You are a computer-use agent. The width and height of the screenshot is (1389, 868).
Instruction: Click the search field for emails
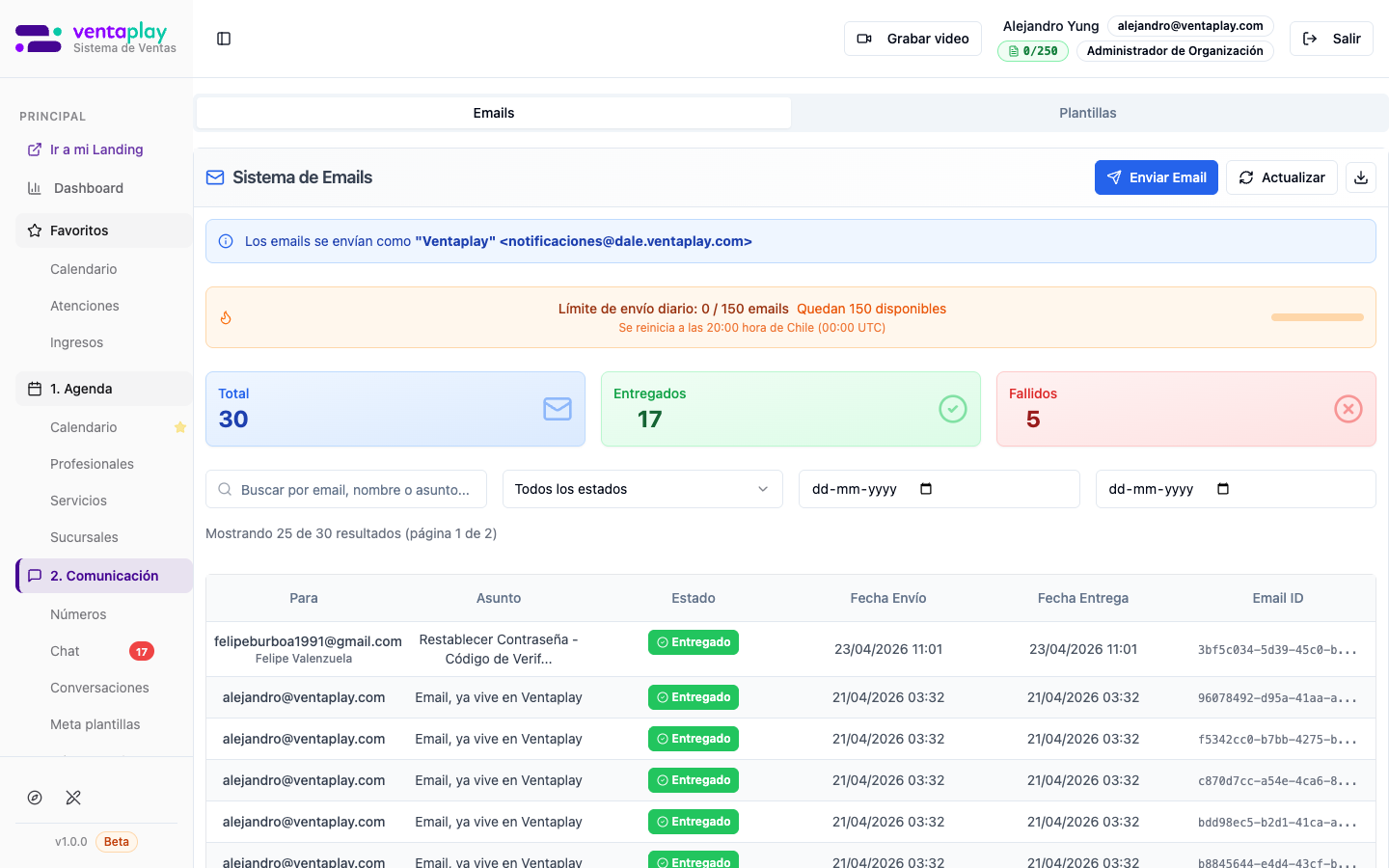[345, 489]
